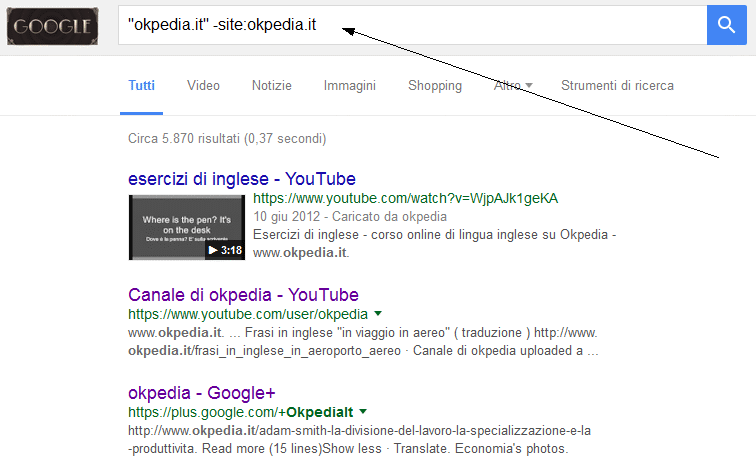The image size is (756, 470).
Task: Select the Tutti tab
Action: coord(141,85)
